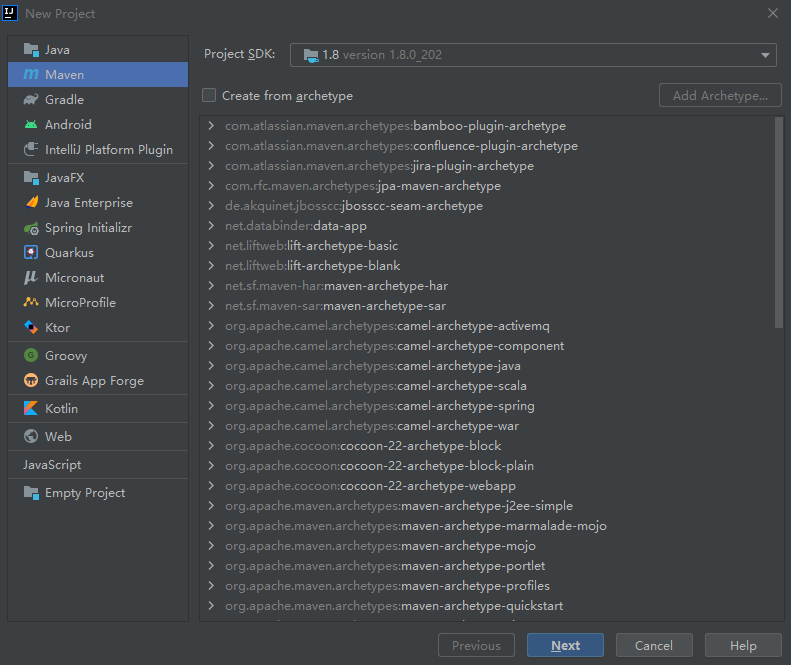
Task: Expand net.databinder data-app node
Action: pos(211,226)
